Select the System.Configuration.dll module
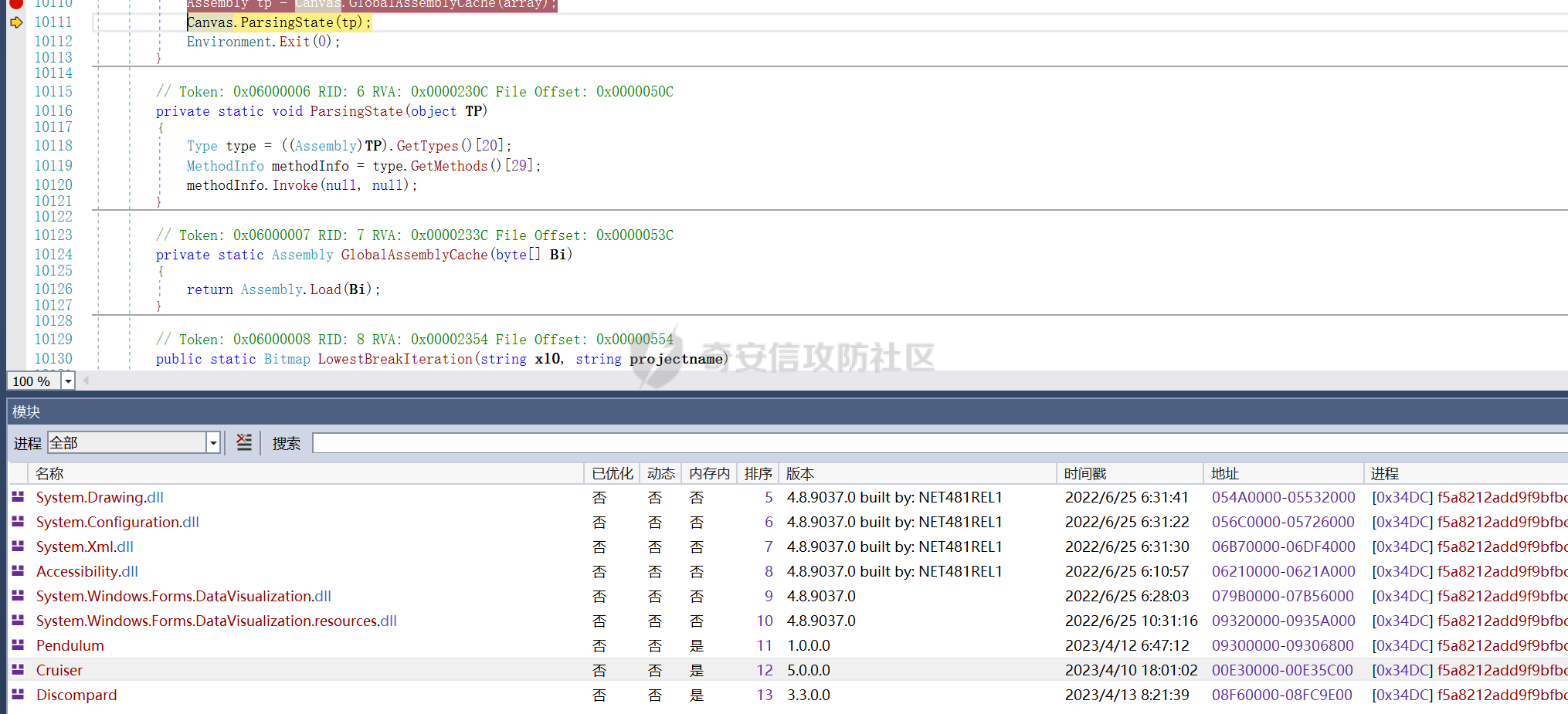This screenshot has height=714, width=1568. click(117, 522)
